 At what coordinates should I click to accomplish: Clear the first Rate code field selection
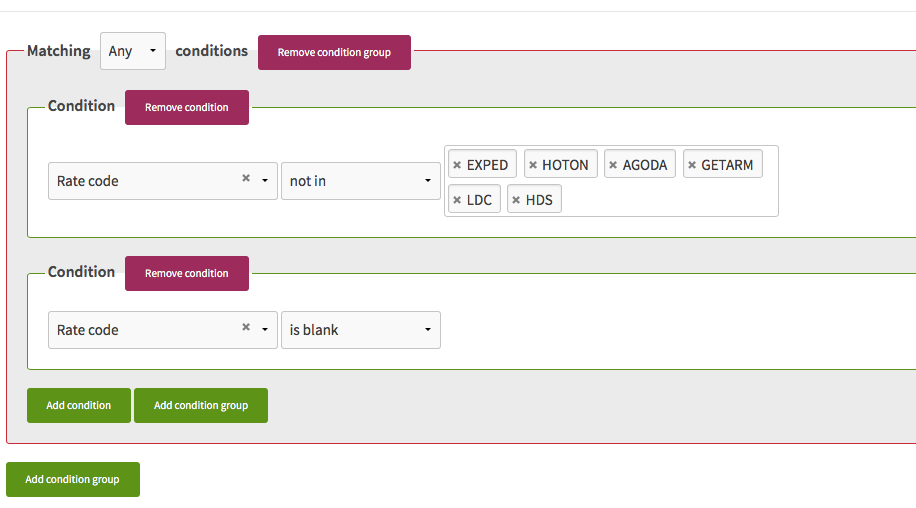pos(246,178)
